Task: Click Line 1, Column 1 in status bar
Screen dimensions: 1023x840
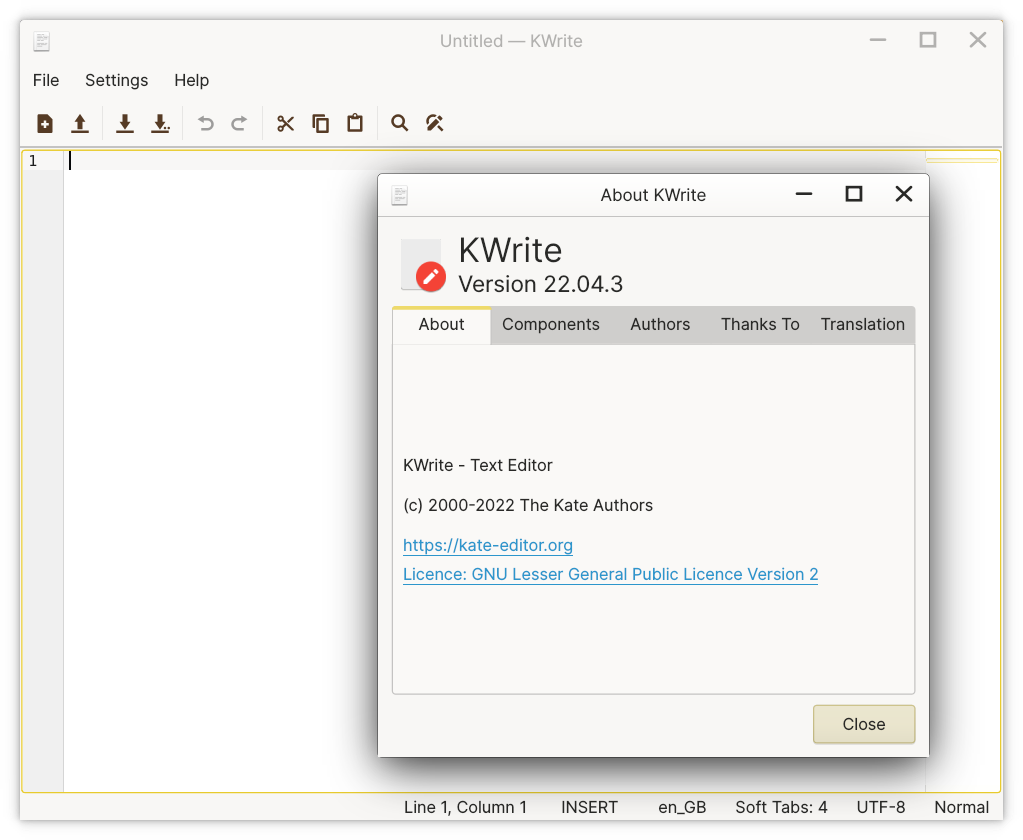Action: tap(465, 807)
